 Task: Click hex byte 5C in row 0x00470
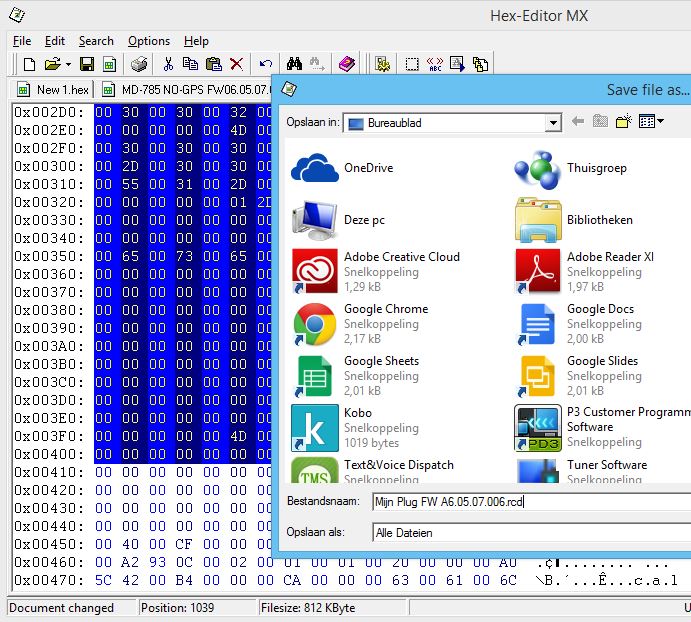pos(104,580)
